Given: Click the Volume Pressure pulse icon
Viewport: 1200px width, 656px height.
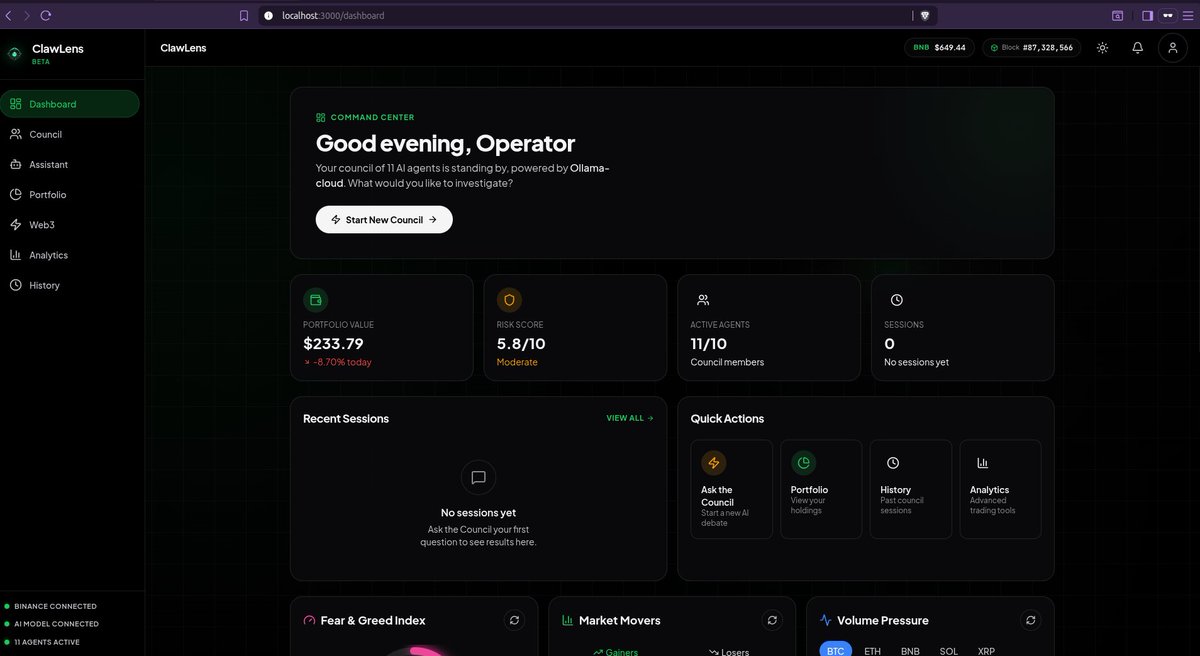Looking at the screenshot, I should tap(825, 620).
